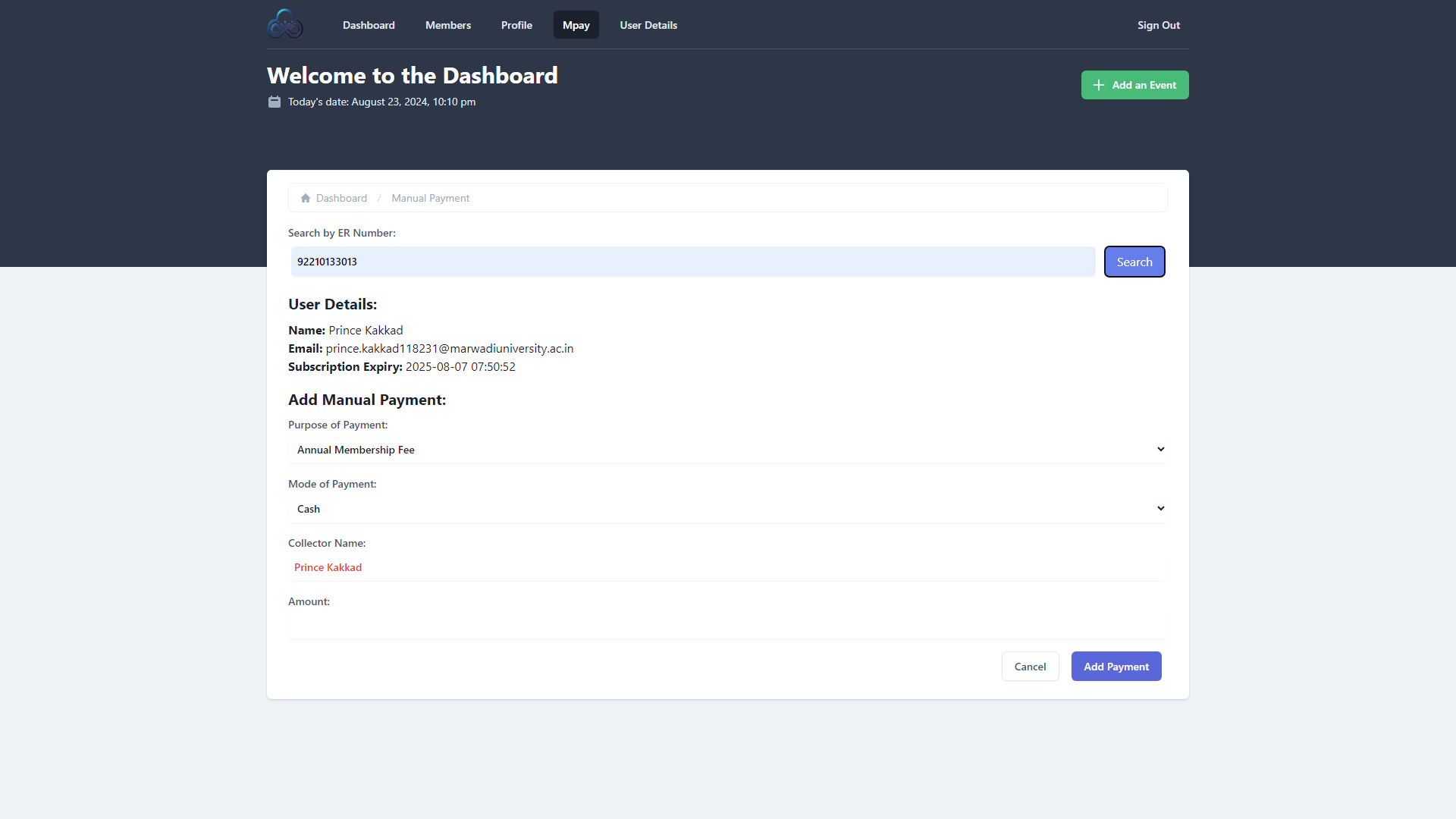Click the home icon in breadcrumb
Viewport: 1456px width, 819px height.
click(x=306, y=198)
